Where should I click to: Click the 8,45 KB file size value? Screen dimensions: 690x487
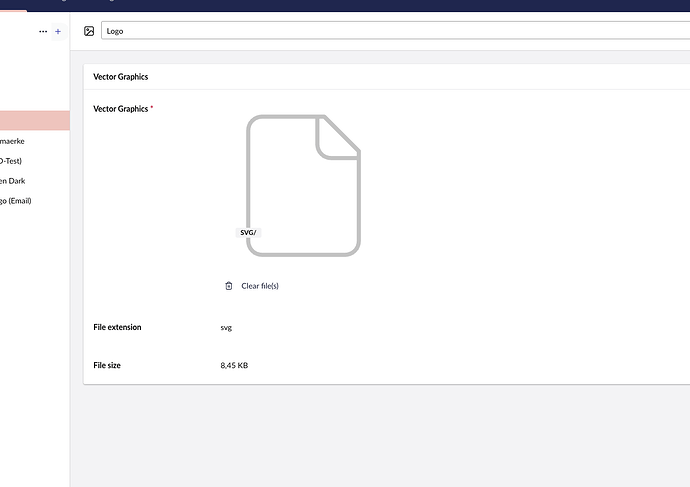234,365
